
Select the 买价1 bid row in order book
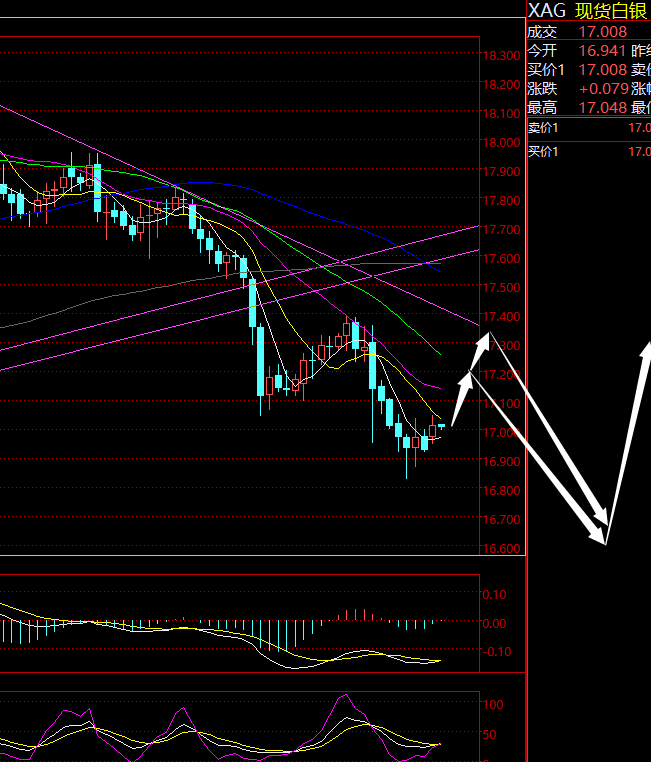click(588, 151)
